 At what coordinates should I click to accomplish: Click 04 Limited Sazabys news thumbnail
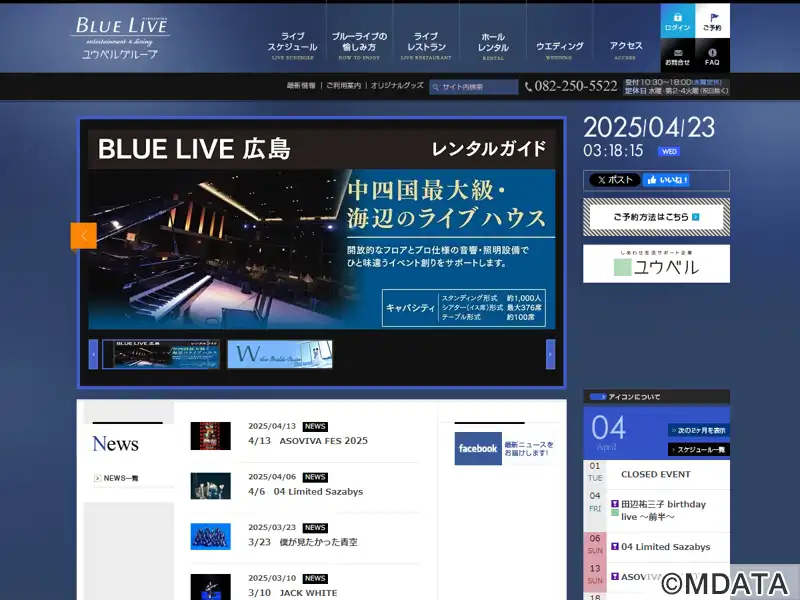[211, 486]
